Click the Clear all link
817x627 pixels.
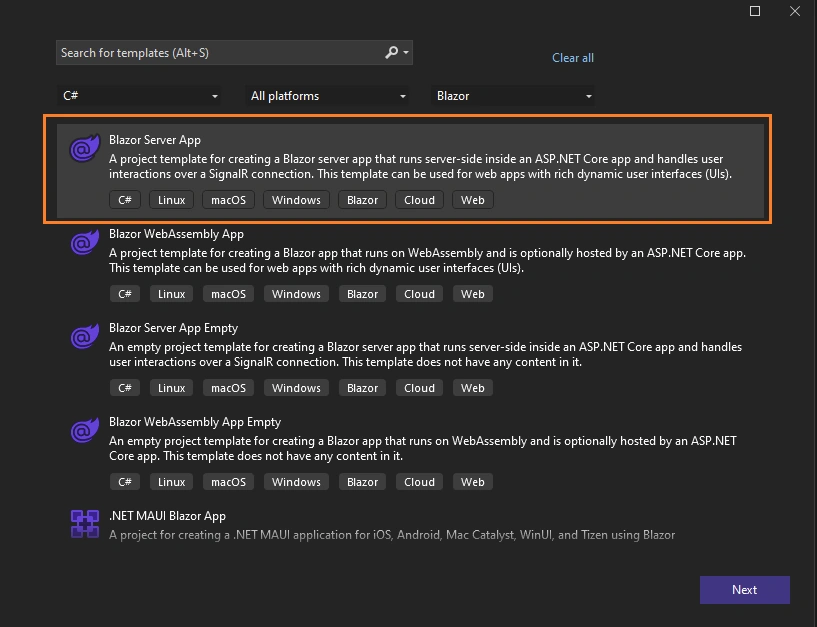pos(573,58)
